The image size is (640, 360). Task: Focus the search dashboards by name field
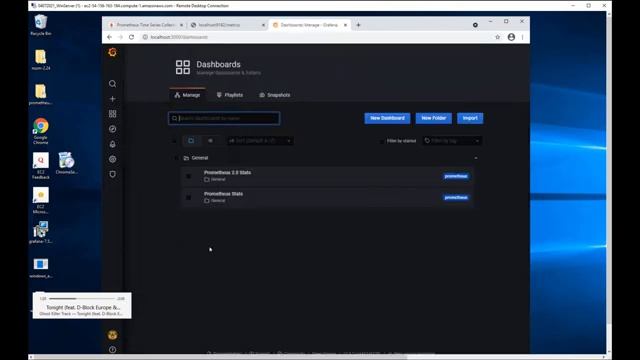point(224,118)
